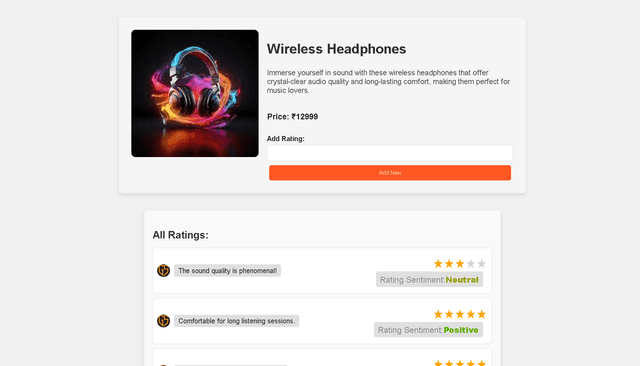Select fifth gray star of phenomenal review
Viewport: 640px width, 366px height.
(x=482, y=264)
